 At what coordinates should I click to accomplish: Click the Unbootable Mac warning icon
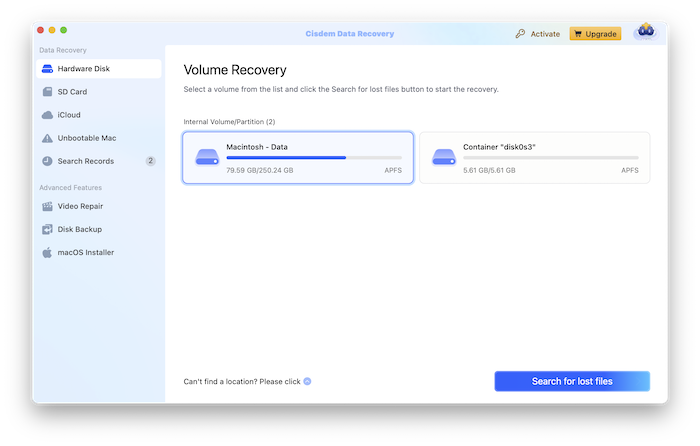47,138
